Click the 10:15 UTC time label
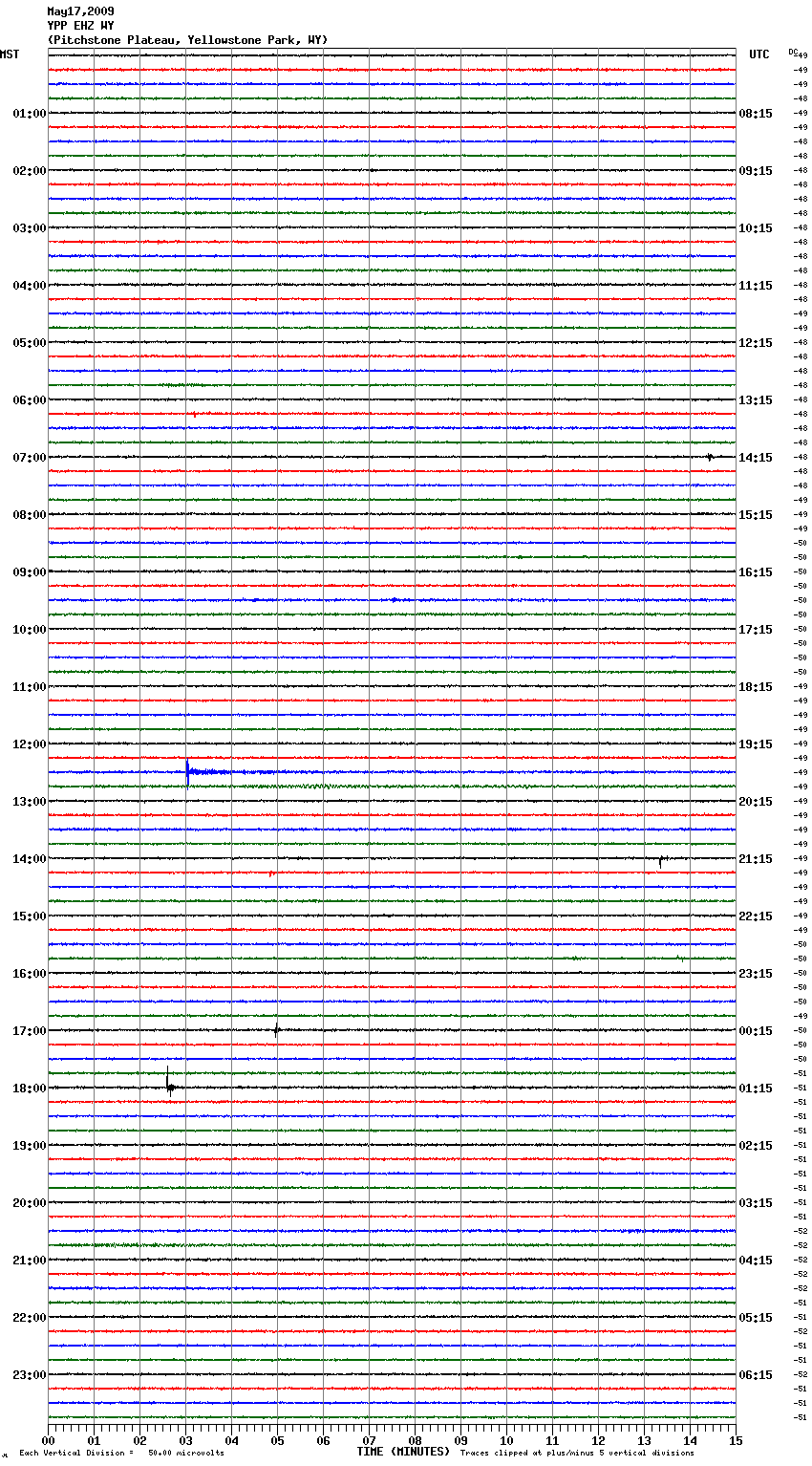Viewport: 812px width, 1466px height. 756,228
